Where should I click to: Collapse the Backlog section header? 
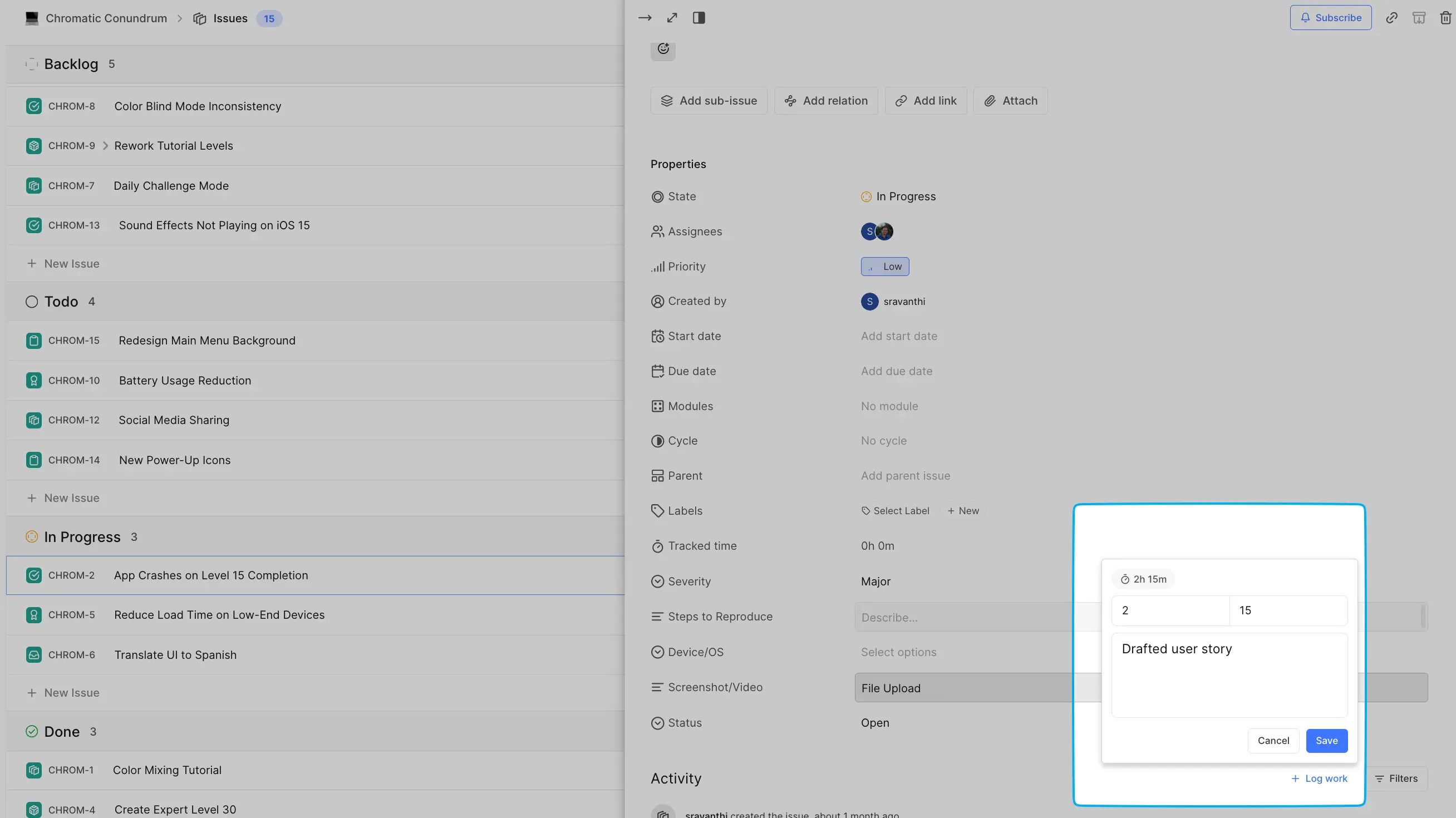[x=32, y=64]
